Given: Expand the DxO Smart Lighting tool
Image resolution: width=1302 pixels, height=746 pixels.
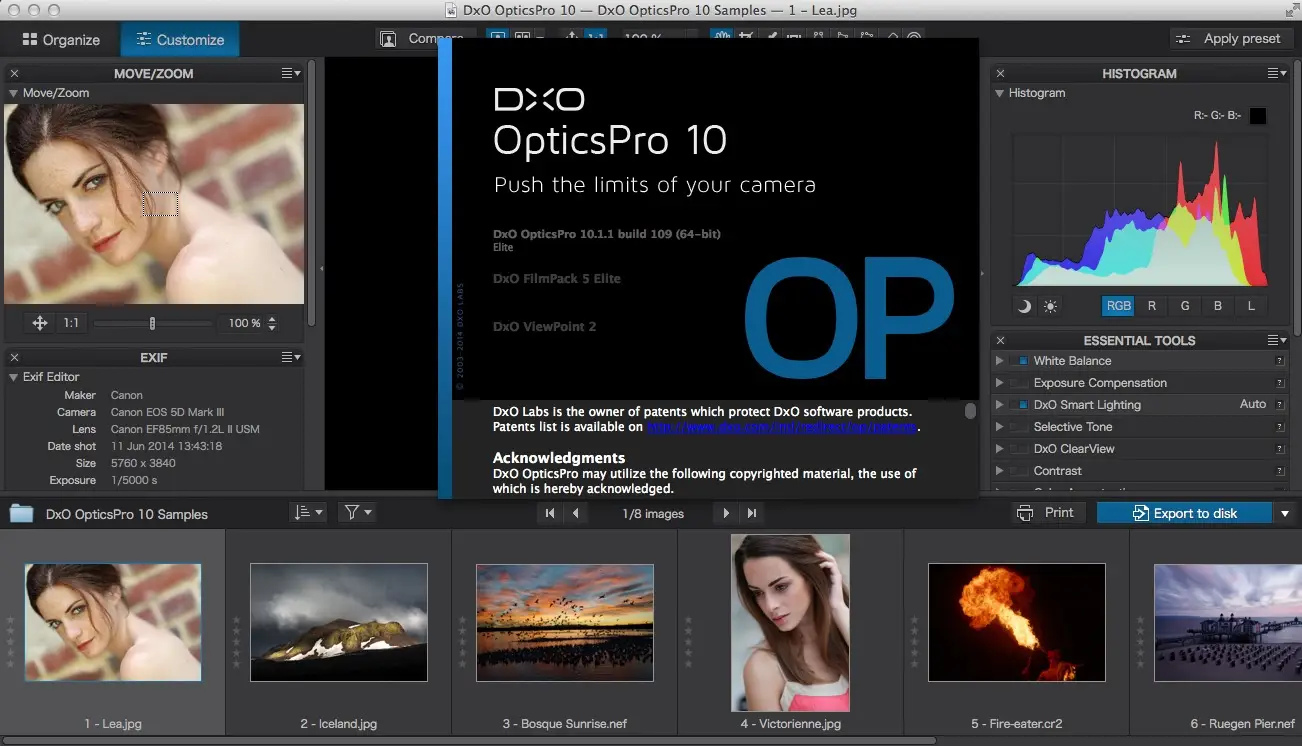Looking at the screenshot, I should [999, 404].
